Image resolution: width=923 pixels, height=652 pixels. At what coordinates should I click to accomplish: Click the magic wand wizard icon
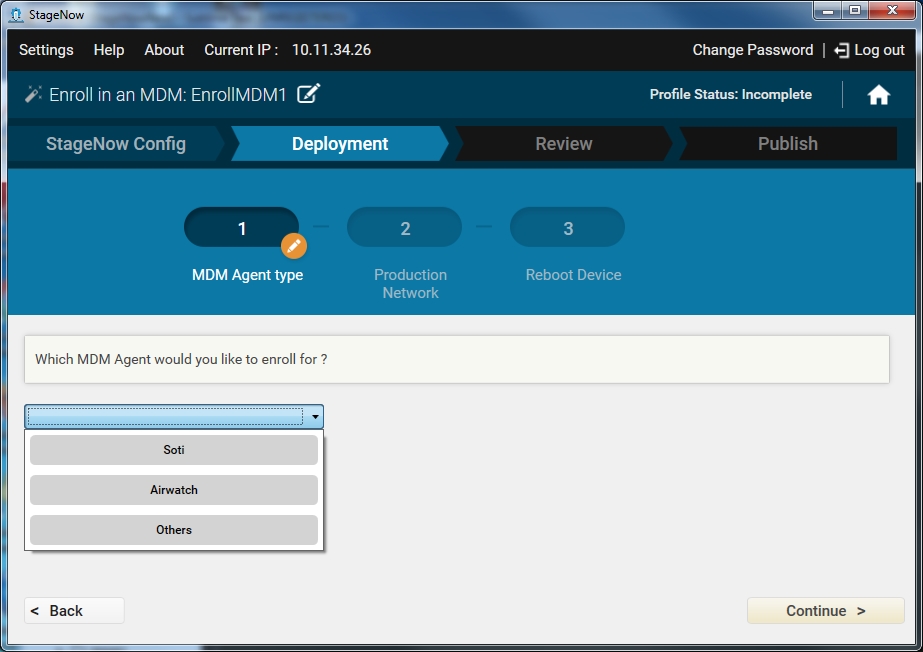tap(34, 94)
